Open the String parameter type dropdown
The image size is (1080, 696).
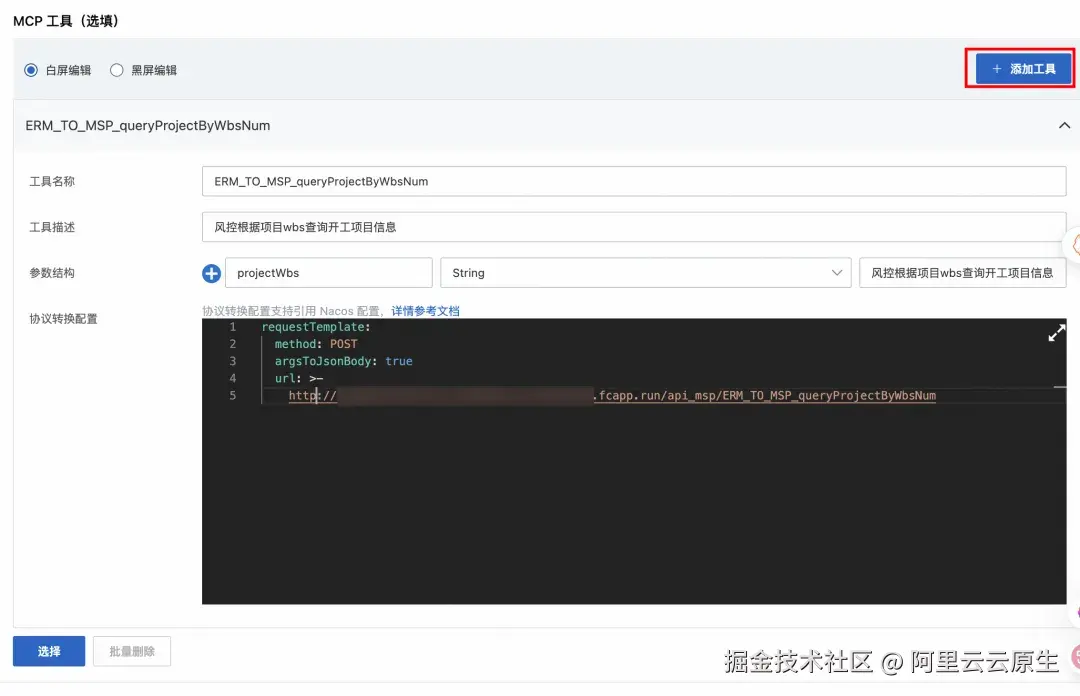click(838, 272)
